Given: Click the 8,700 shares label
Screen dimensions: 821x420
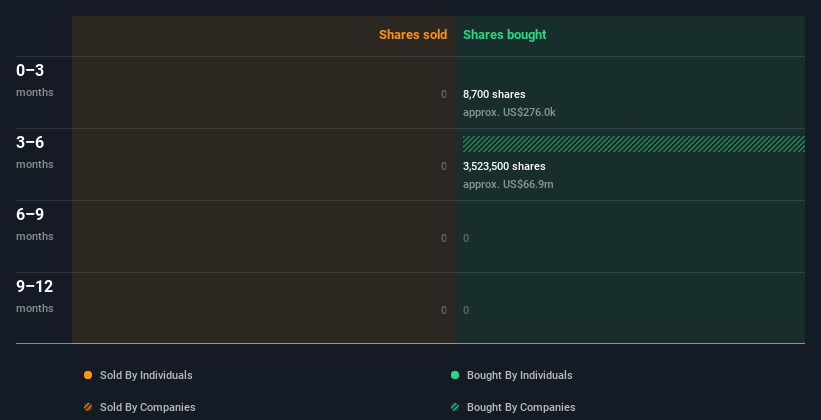Looking at the screenshot, I should click(x=494, y=94).
